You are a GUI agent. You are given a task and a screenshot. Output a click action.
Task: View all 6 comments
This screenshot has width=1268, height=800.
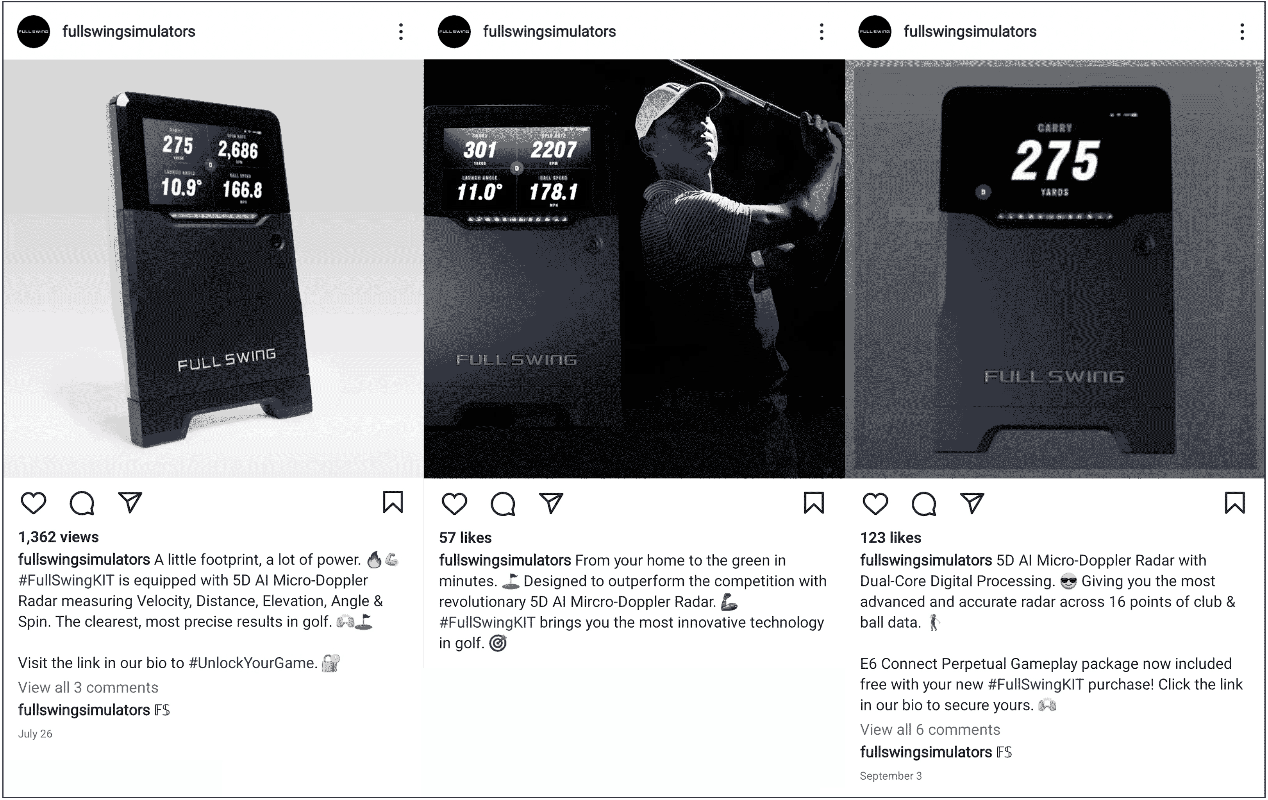click(930, 729)
